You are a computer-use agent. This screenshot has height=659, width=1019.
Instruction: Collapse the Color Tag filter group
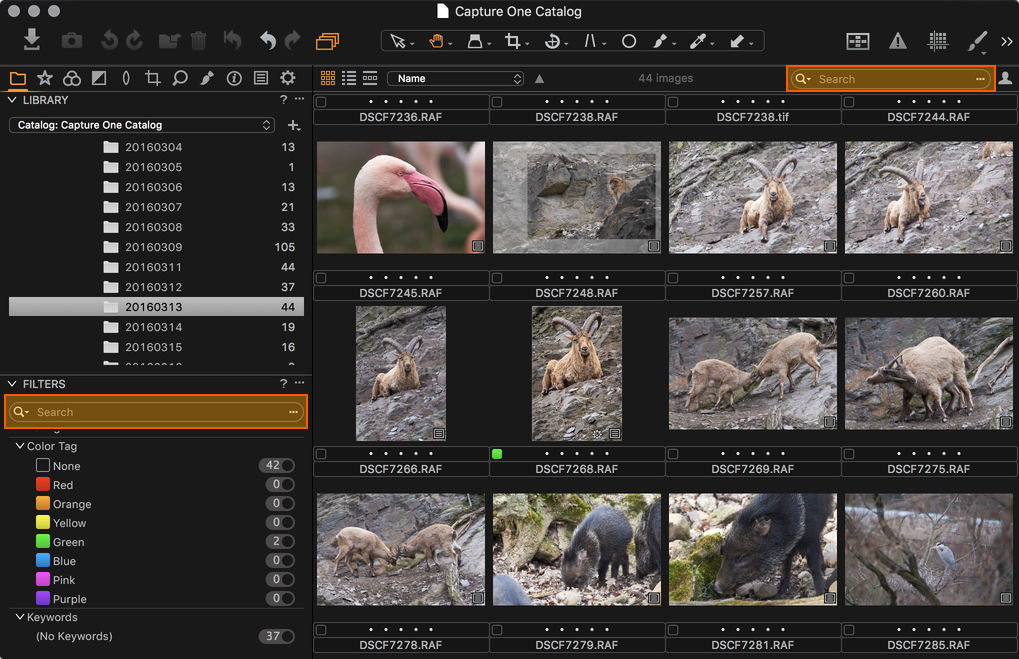[19, 446]
